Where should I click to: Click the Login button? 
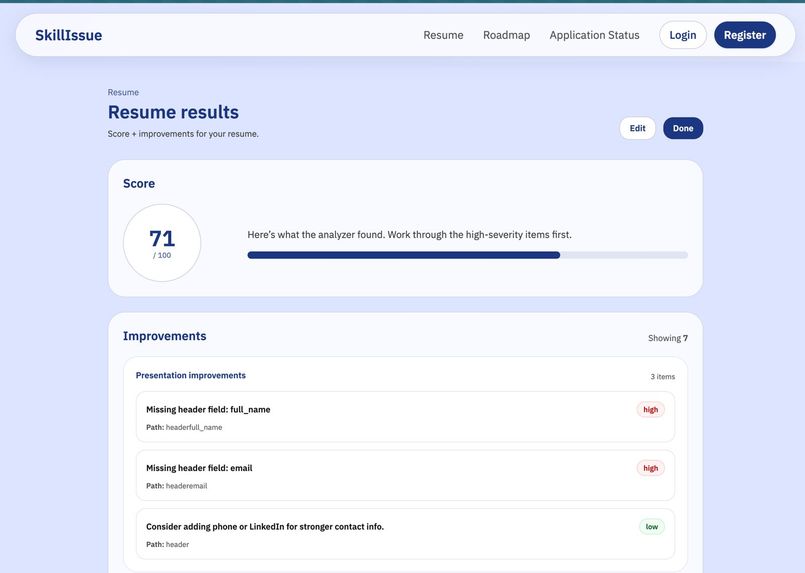(682, 35)
